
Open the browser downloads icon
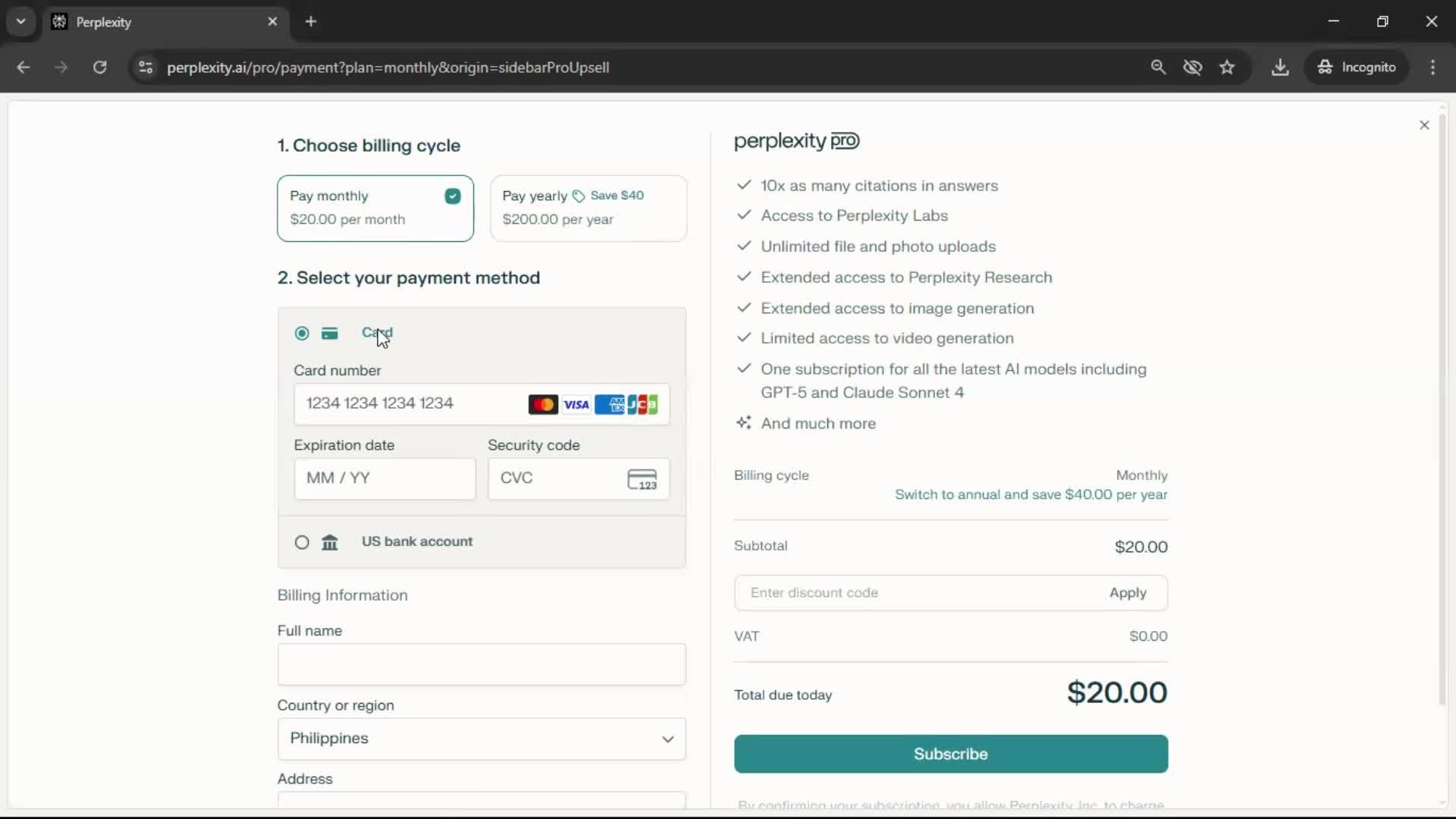point(1280,67)
